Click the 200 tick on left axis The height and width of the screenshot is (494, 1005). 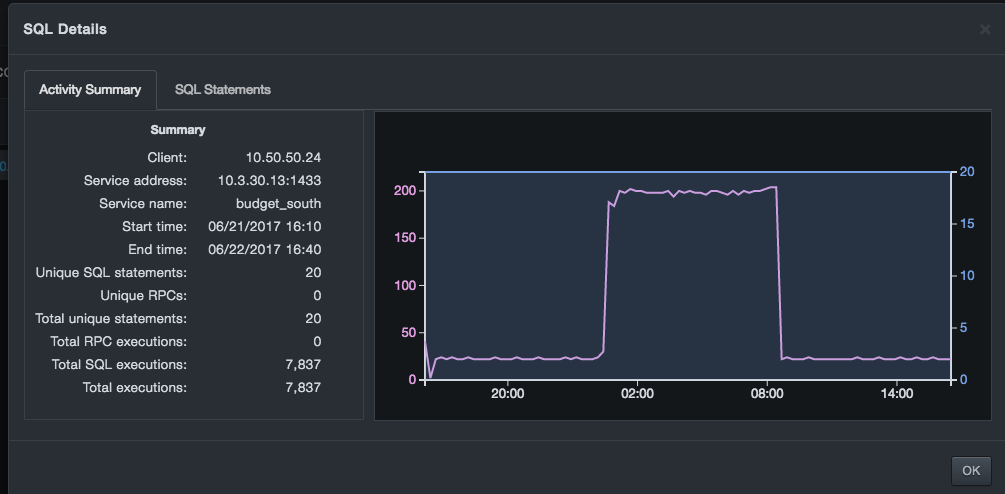pyautogui.click(x=406, y=190)
